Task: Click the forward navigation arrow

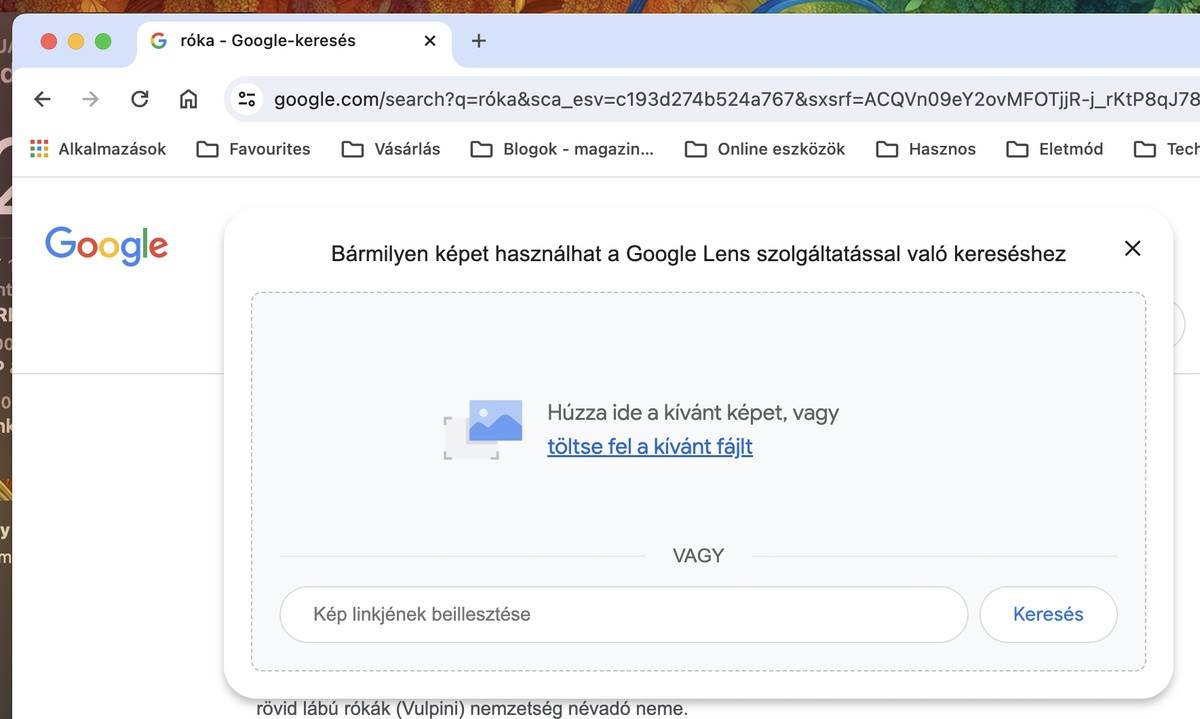Action: point(91,99)
